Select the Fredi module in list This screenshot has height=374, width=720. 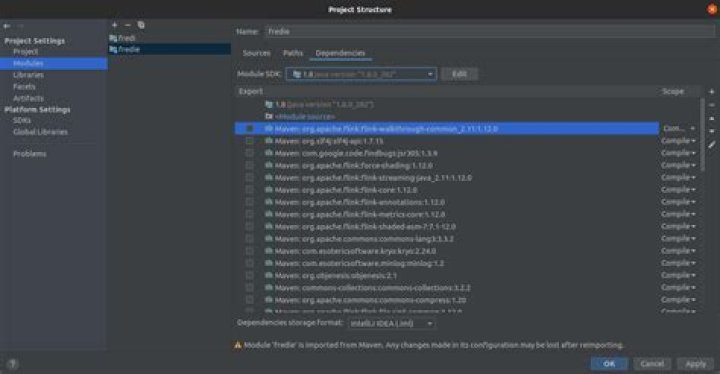169,38
